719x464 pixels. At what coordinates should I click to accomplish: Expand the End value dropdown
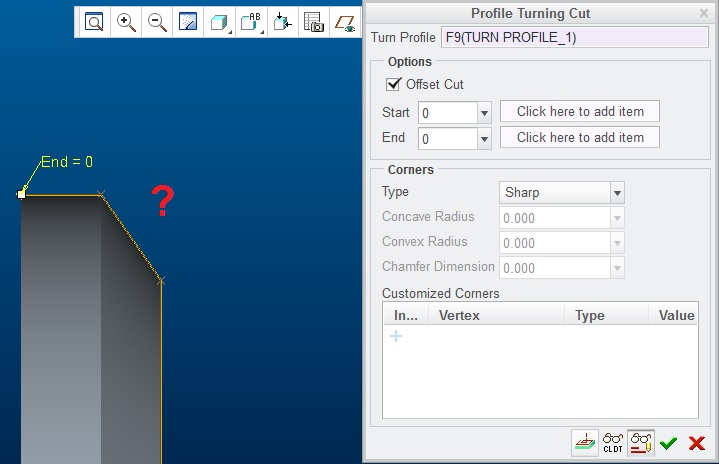(484, 139)
